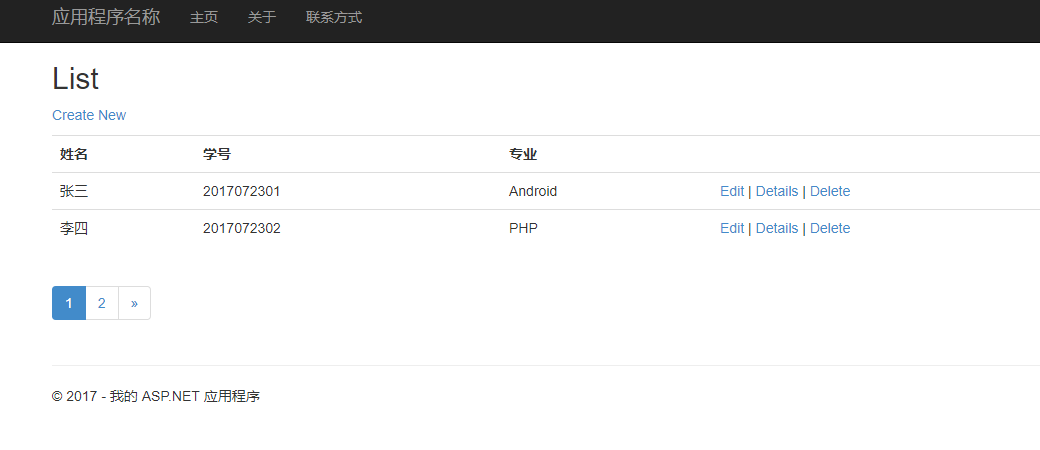Viewport: 1040px width, 450px height.
Task: Click the 学号 column header
Action: 217,155
